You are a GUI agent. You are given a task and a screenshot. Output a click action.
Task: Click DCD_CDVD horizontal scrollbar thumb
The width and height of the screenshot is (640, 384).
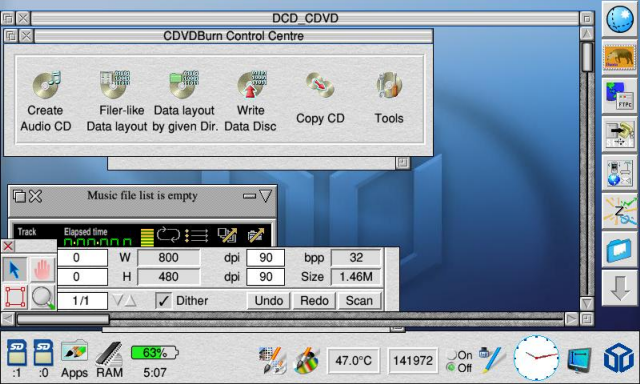pos(63,319)
